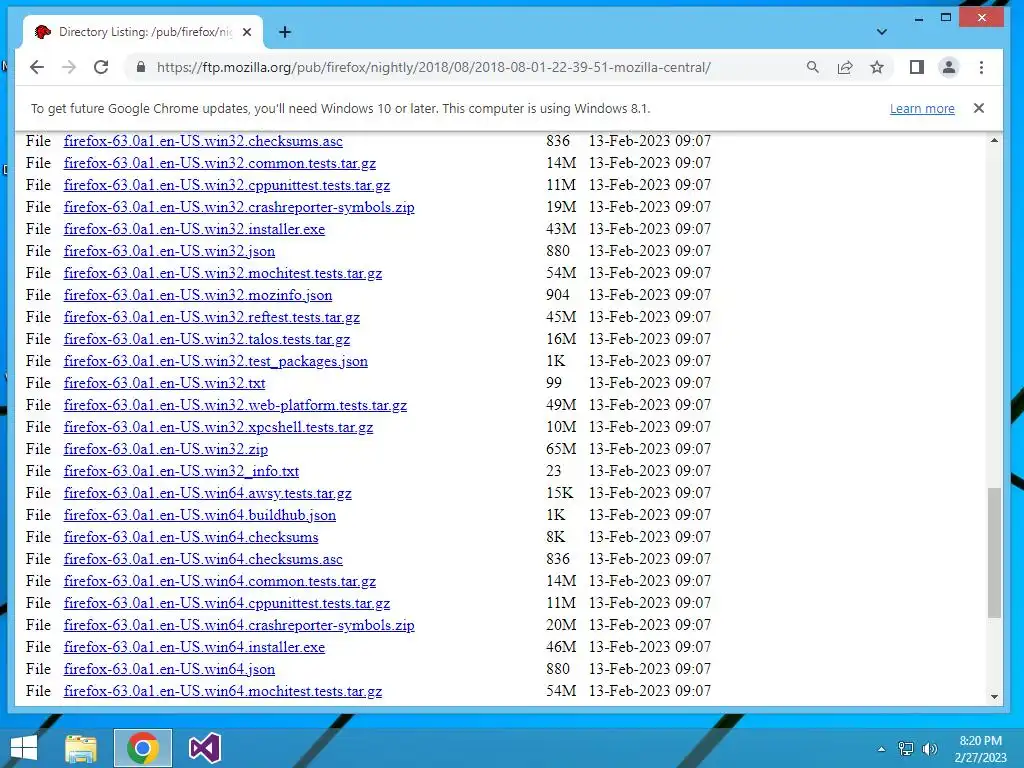Open win32.web-platform.tests.tar.gz link
Screen dimensions: 1024x768
(235, 405)
